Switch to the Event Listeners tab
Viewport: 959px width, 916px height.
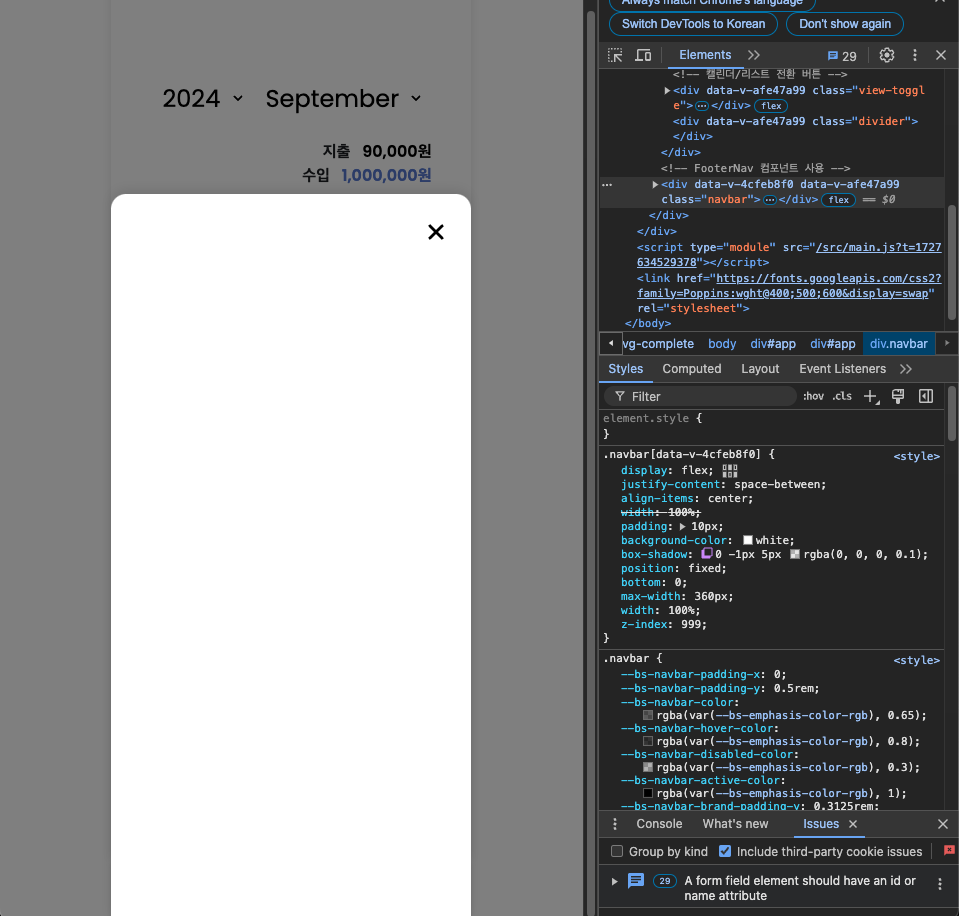pos(842,369)
